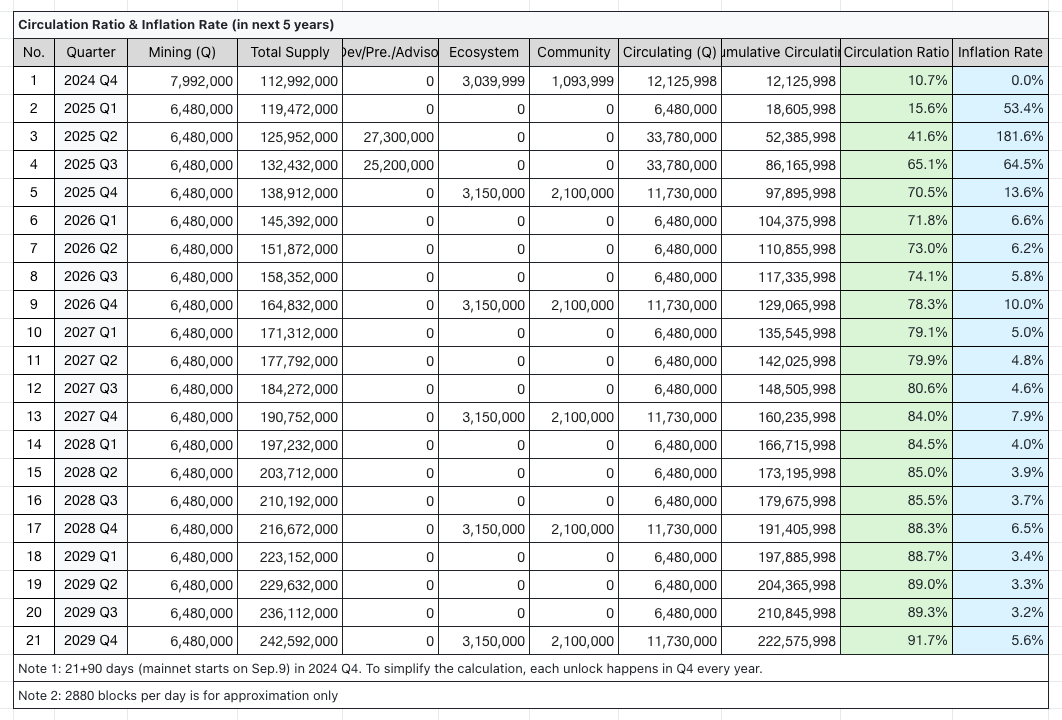Select the inflation rate 6.5% cell
Viewport: 1062px width, 720px height.
[1000, 528]
